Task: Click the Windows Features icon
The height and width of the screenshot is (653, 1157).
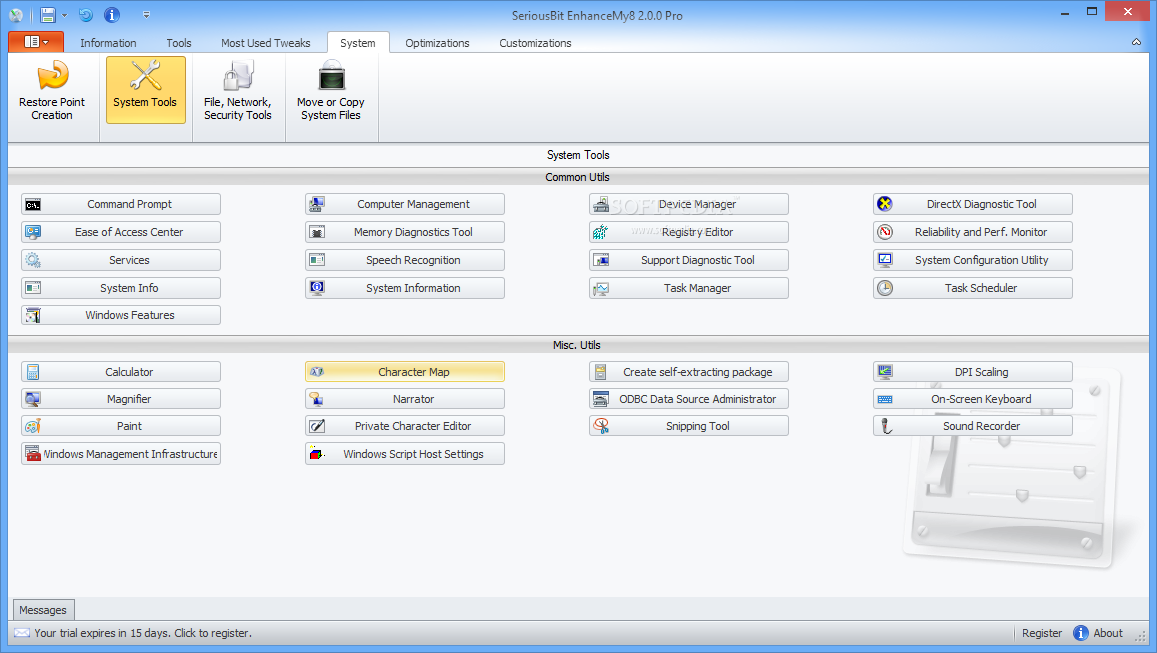Action: point(32,315)
